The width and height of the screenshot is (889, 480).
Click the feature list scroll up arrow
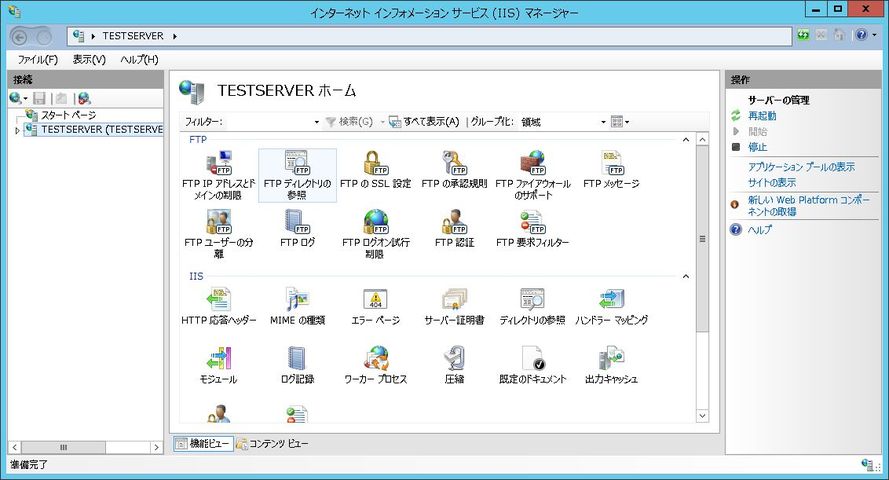click(702, 139)
